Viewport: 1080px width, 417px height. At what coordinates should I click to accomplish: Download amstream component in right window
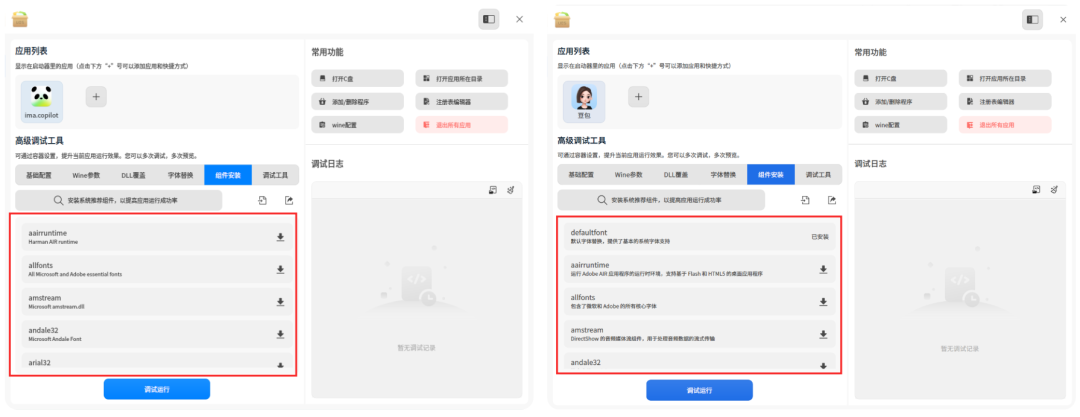(x=823, y=333)
